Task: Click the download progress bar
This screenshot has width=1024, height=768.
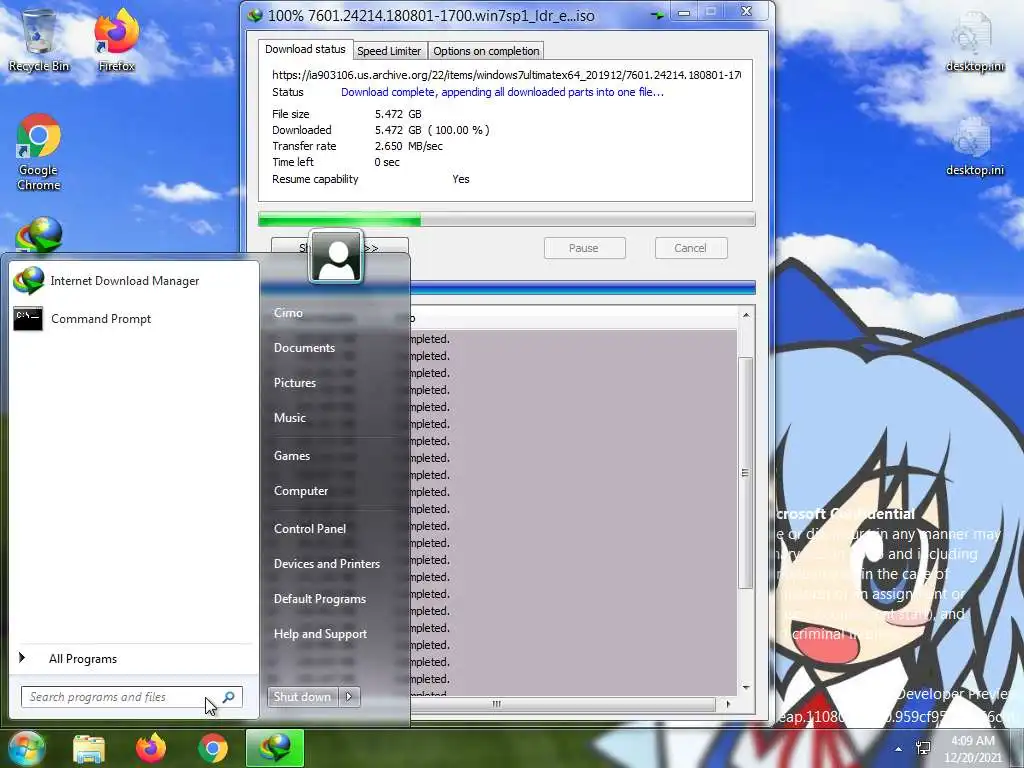Action: coord(507,219)
